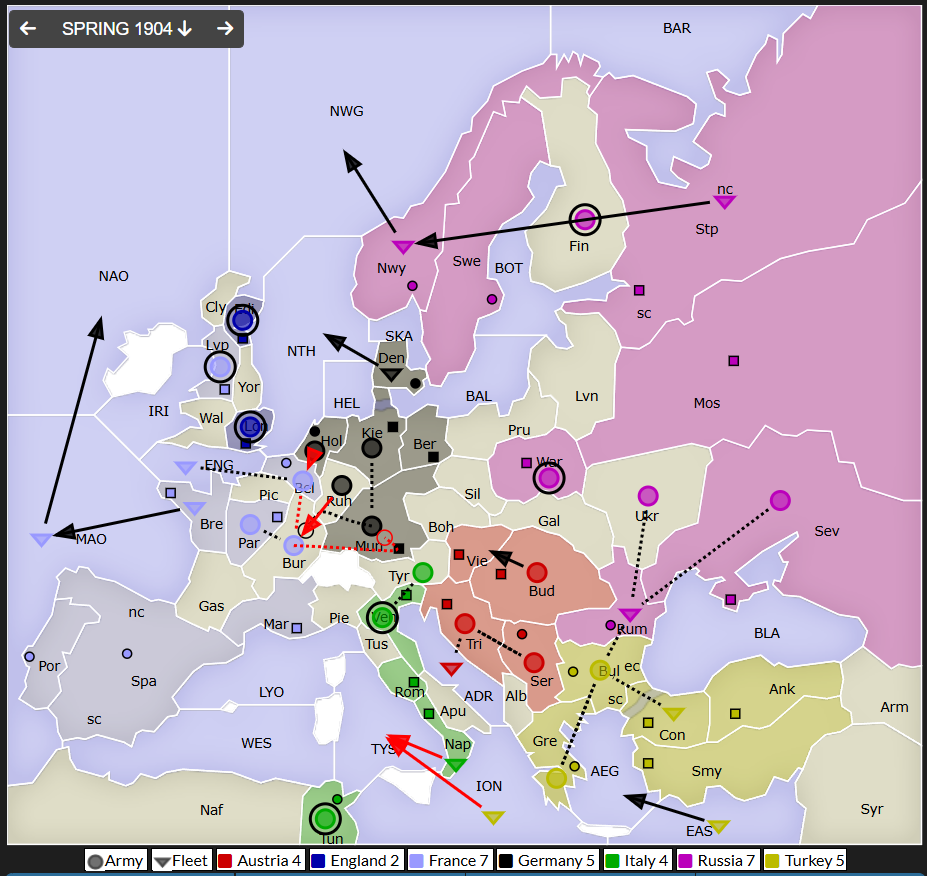927x876 pixels.
Task: Advance to the next turn with right arrow
Action: pyautogui.click(x=225, y=29)
